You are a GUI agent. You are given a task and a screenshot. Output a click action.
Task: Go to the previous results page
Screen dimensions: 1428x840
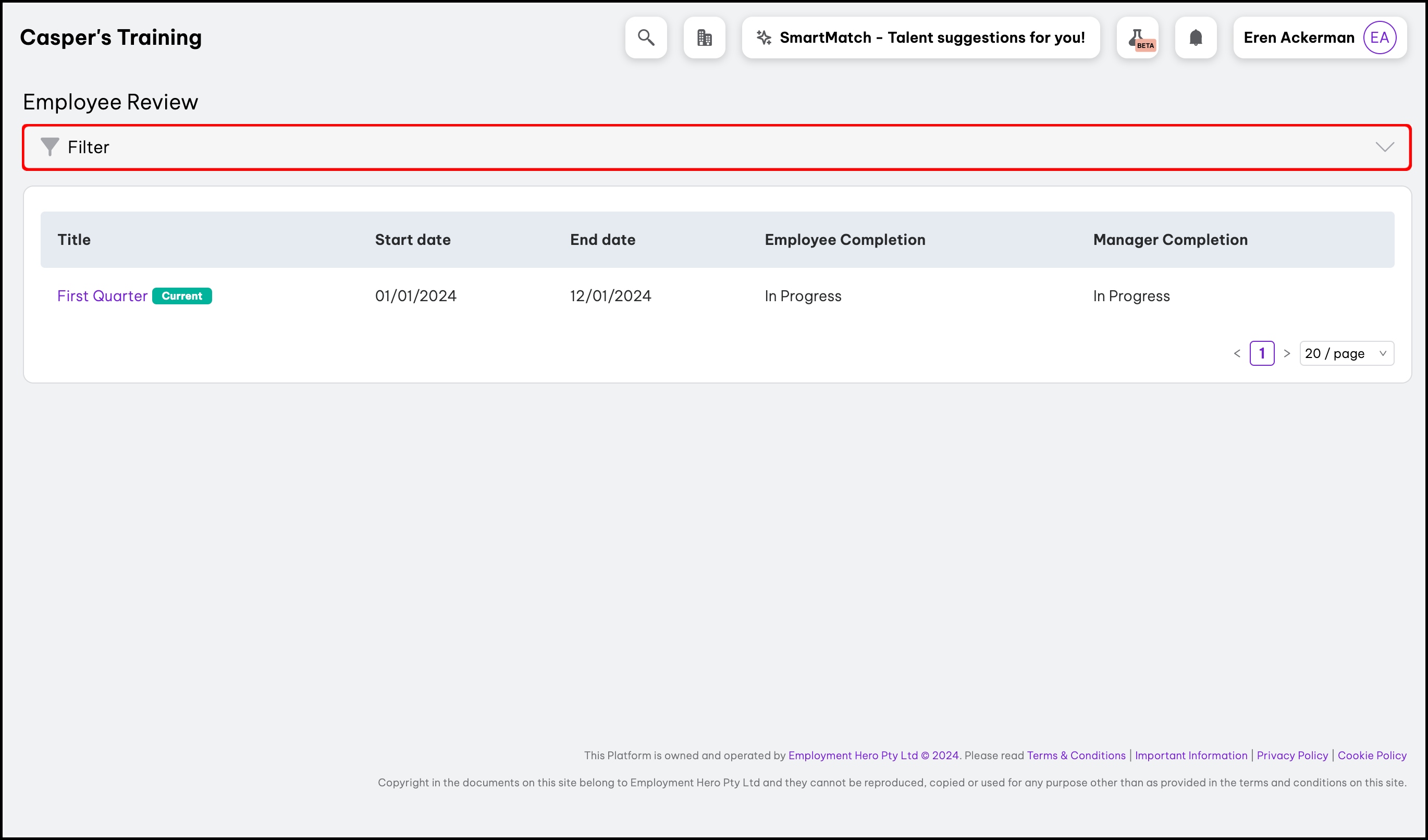1237,353
